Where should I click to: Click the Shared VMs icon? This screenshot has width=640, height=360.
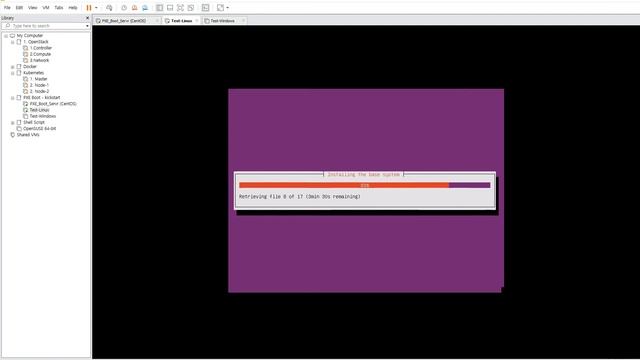[13, 135]
